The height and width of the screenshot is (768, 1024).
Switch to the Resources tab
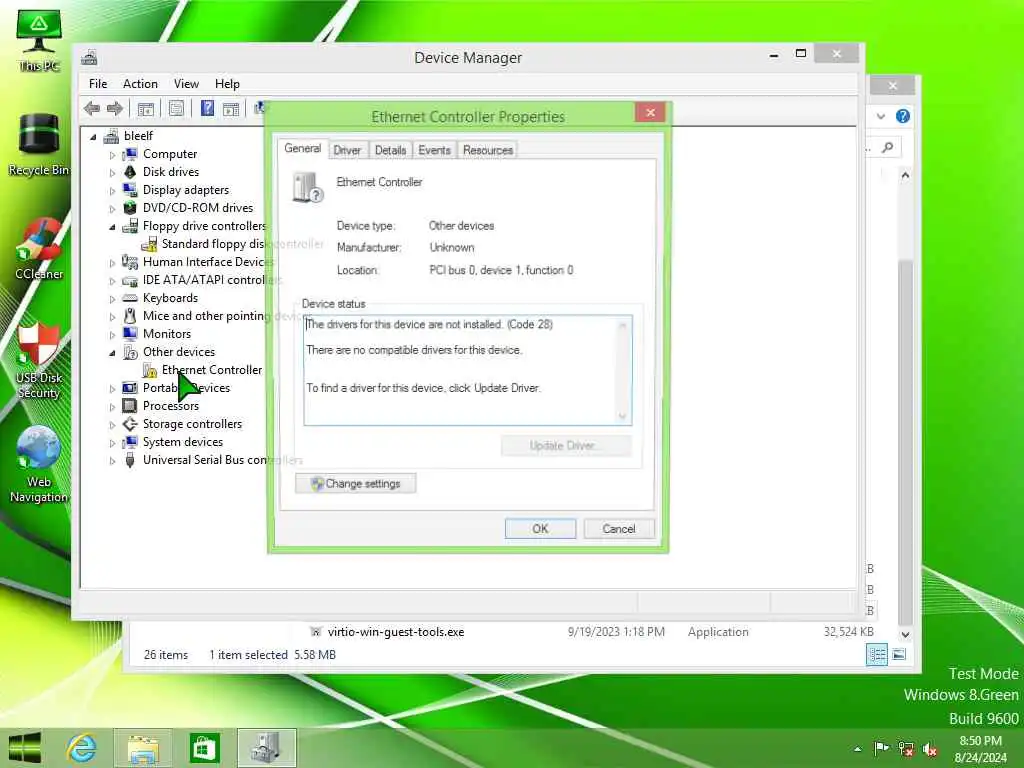pyautogui.click(x=488, y=150)
